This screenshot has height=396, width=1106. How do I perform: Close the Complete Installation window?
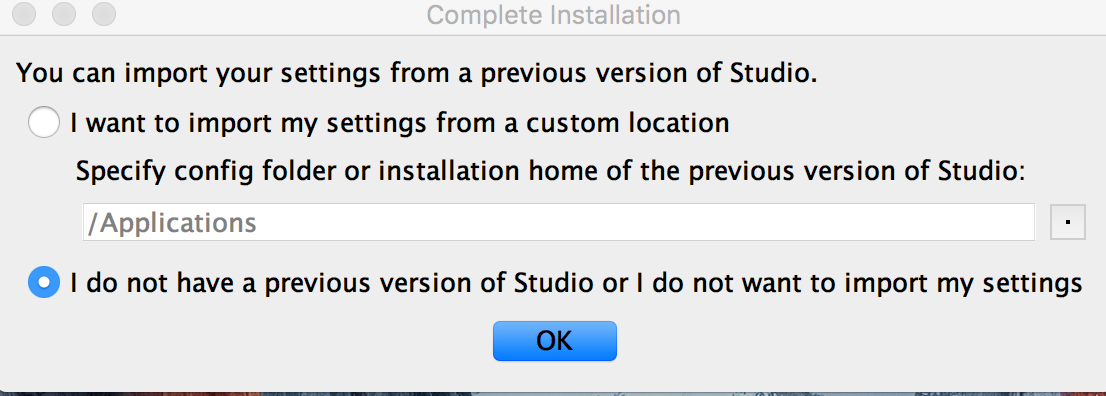23,14
